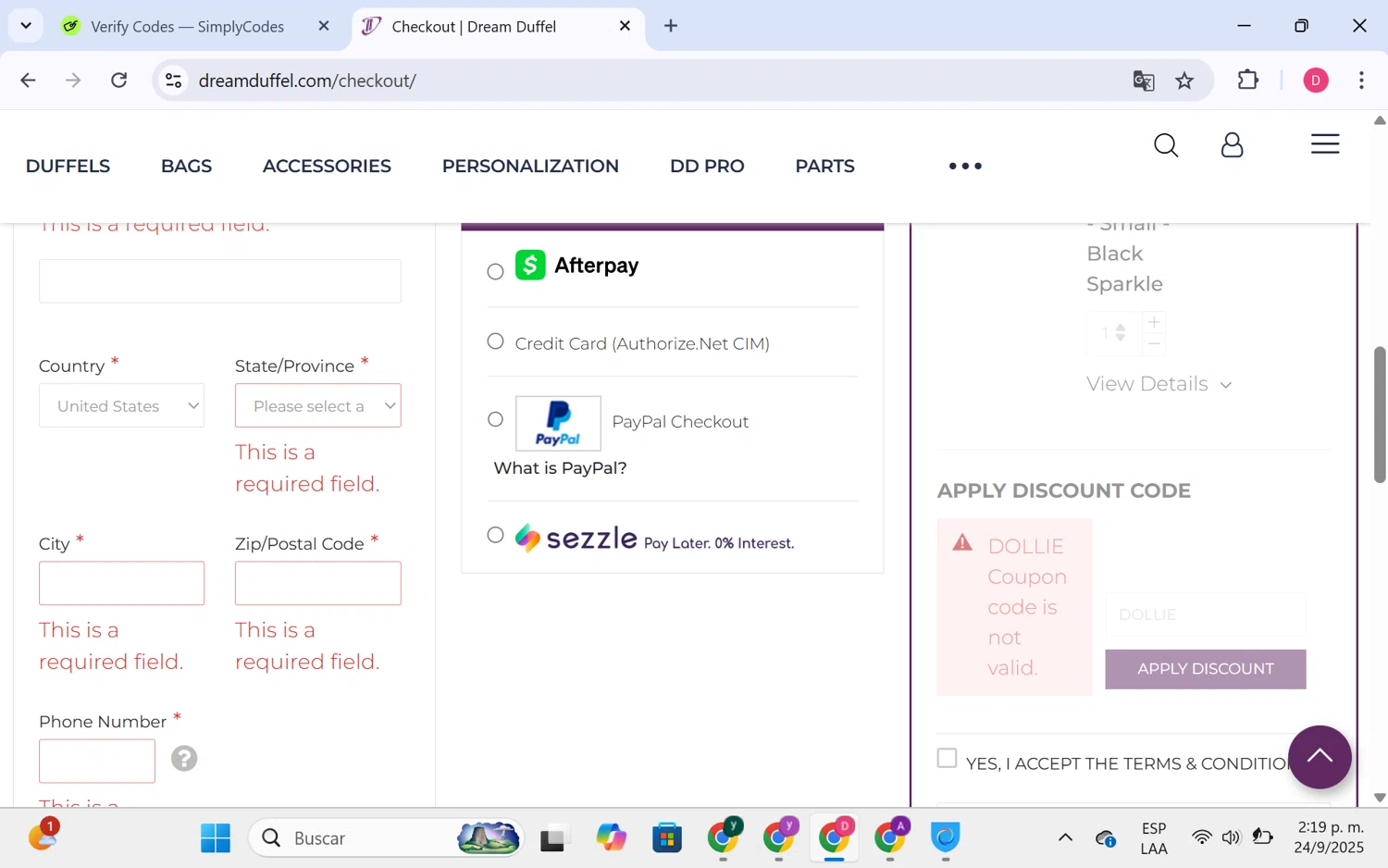Screen dimensions: 1388x868
Task: Click the Windows taskbar search box
Action: click(386, 838)
